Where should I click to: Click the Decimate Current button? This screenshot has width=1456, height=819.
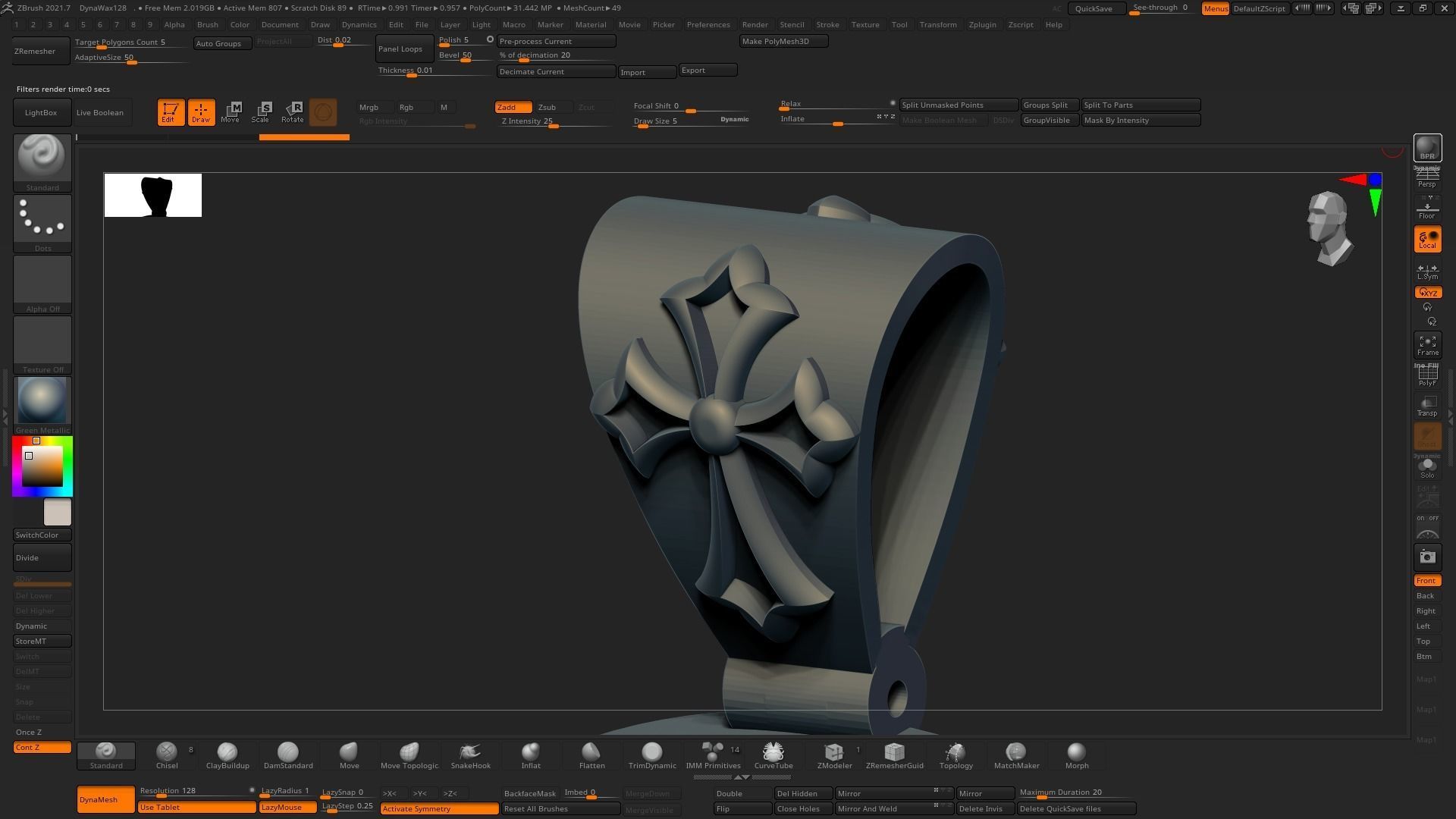pos(555,71)
